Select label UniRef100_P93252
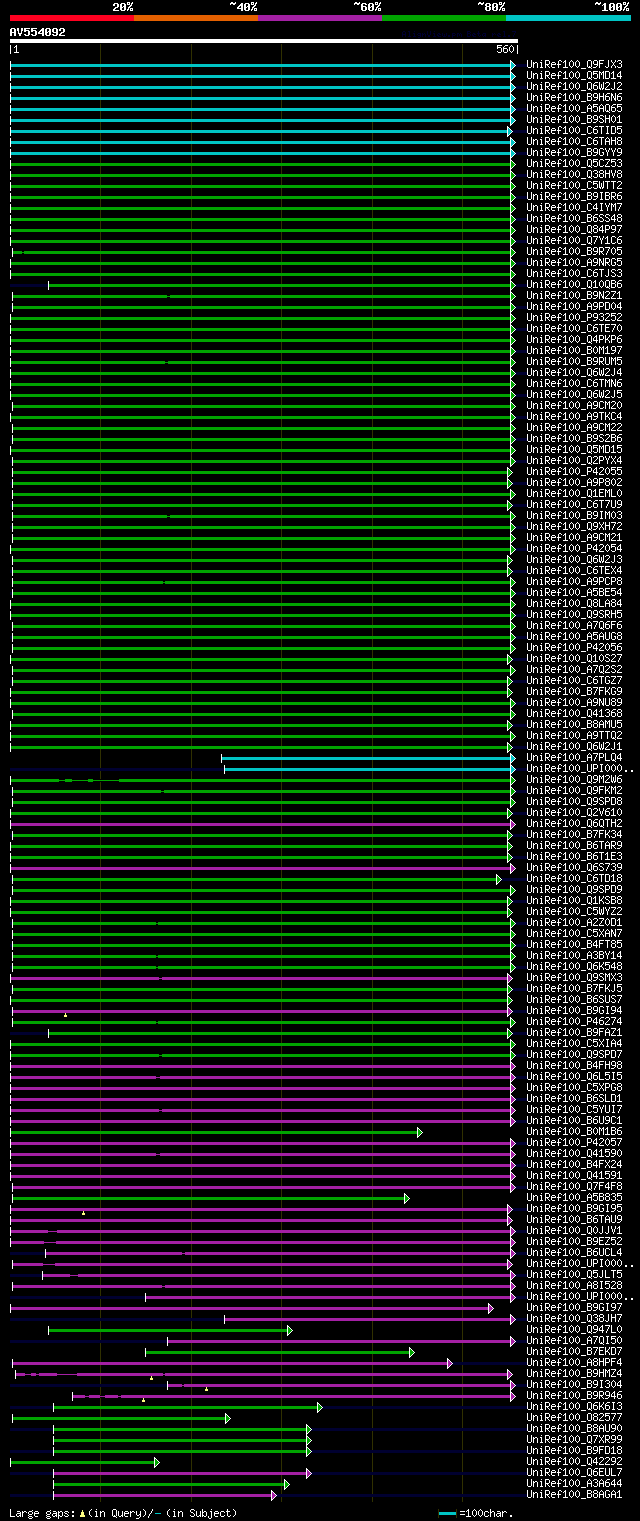This screenshot has width=640, height=1521. [574, 317]
